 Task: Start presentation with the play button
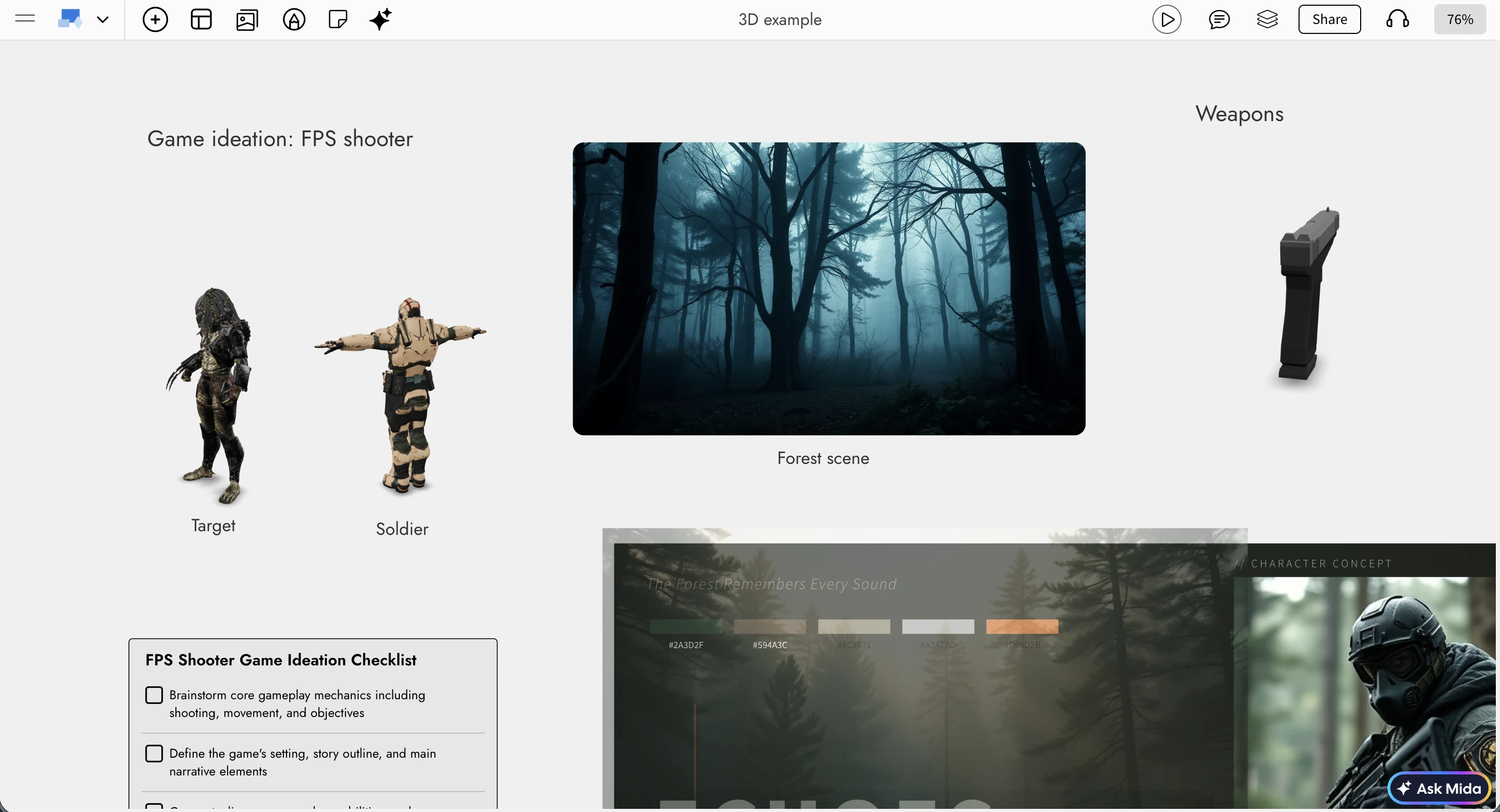(x=1167, y=19)
